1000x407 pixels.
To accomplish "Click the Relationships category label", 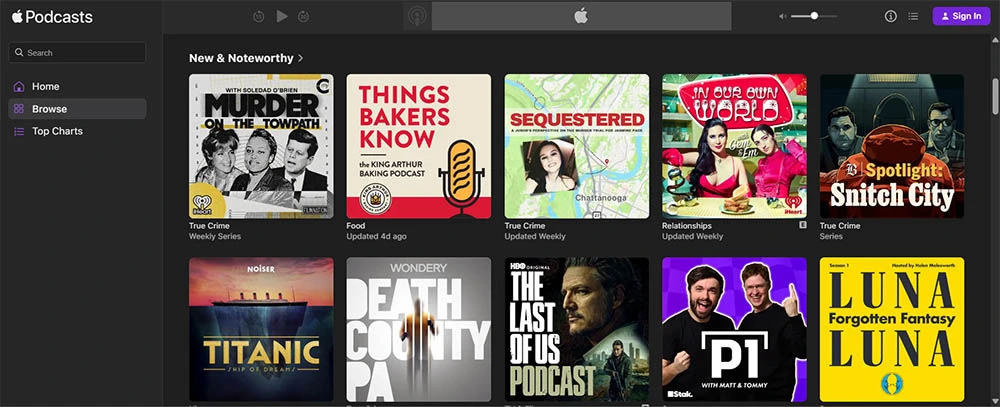I will [x=687, y=226].
